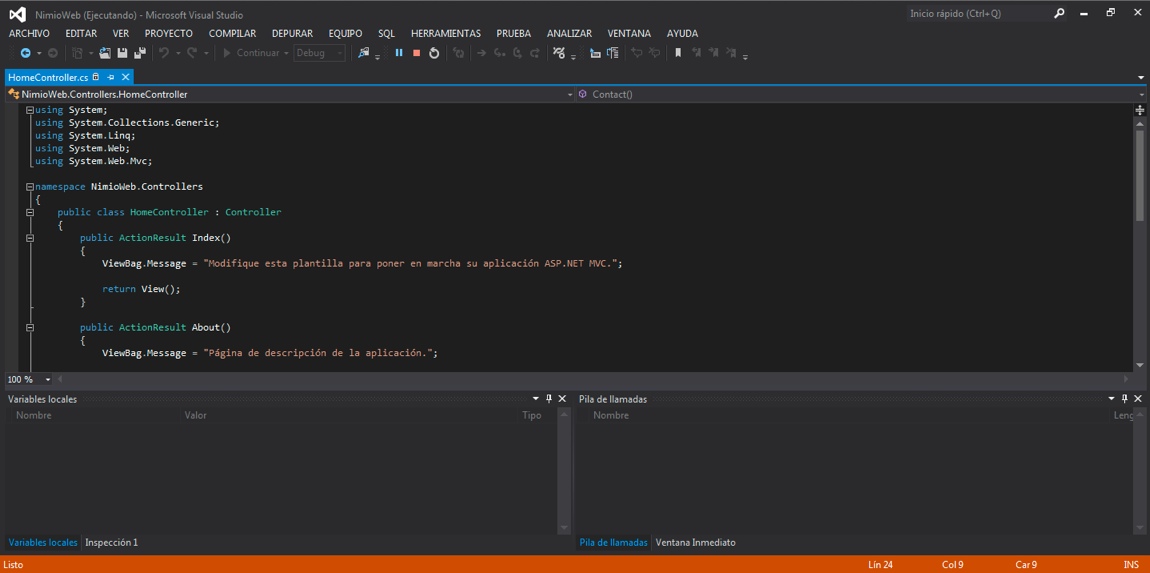Open the DEPURAR menu
Image resolution: width=1150 pixels, height=573 pixels.
click(292, 34)
